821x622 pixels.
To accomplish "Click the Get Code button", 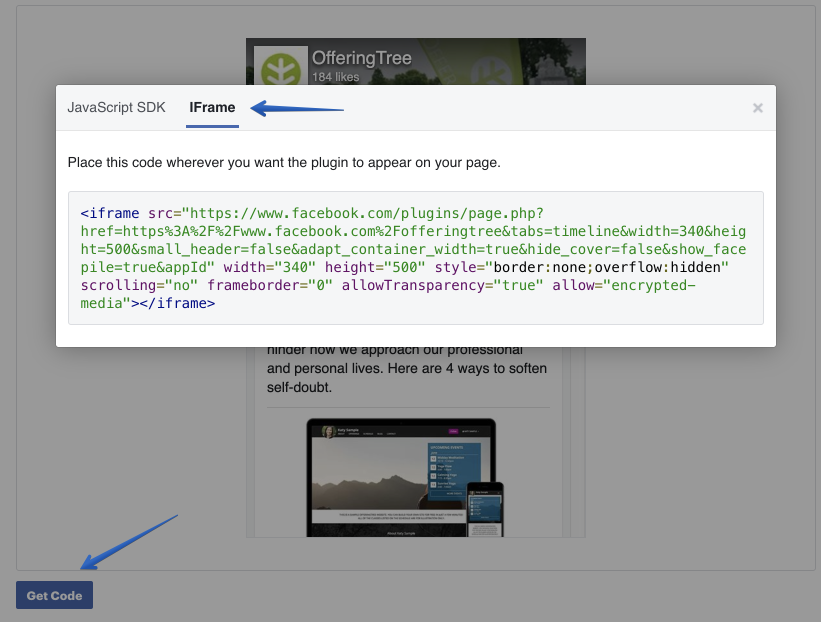I will pyautogui.click(x=54, y=595).
